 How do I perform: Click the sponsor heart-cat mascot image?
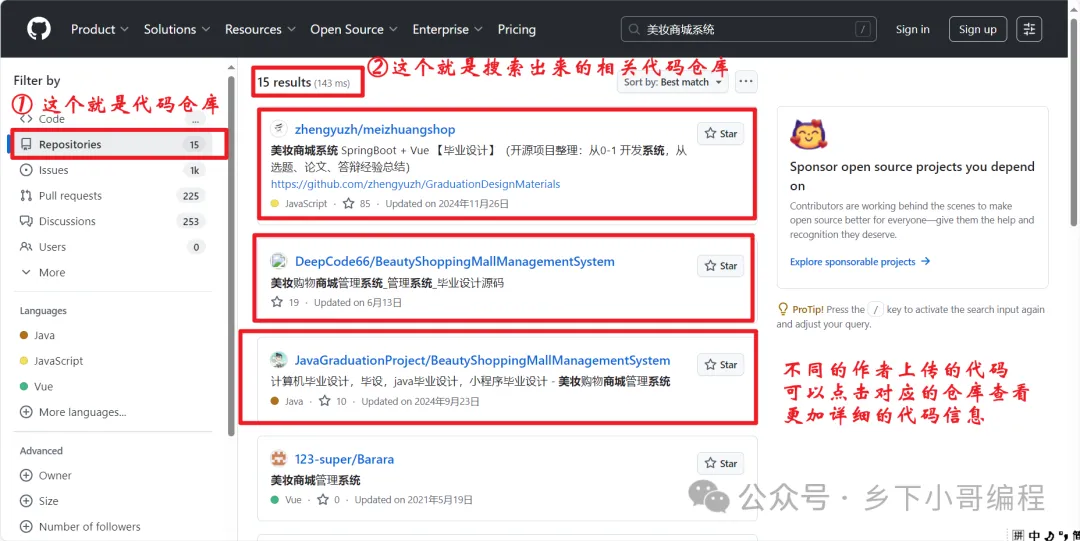[x=807, y=135]
